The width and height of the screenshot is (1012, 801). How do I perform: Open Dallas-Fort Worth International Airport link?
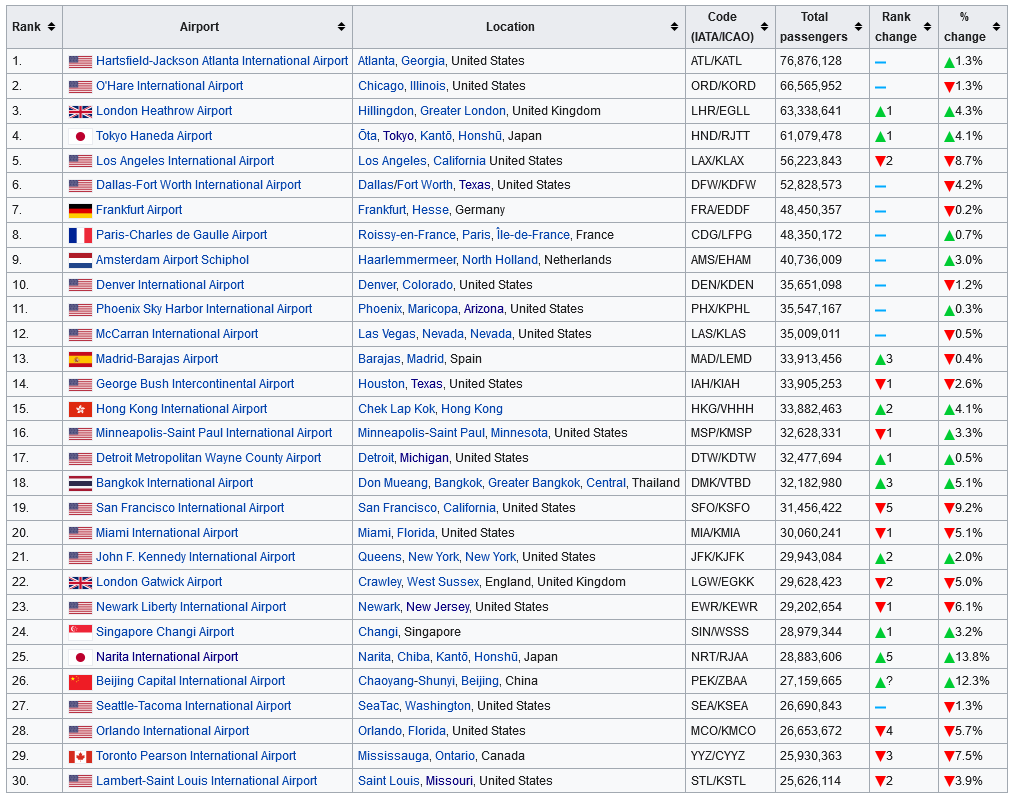coord(199,185)
